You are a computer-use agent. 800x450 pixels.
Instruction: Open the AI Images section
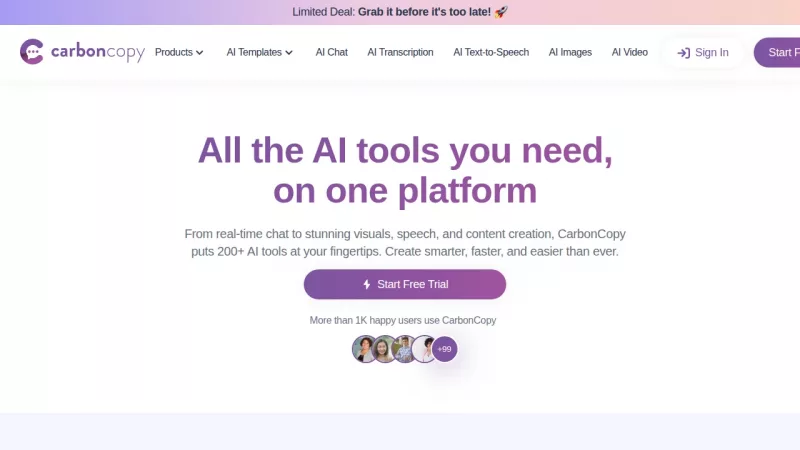[570, 52]
